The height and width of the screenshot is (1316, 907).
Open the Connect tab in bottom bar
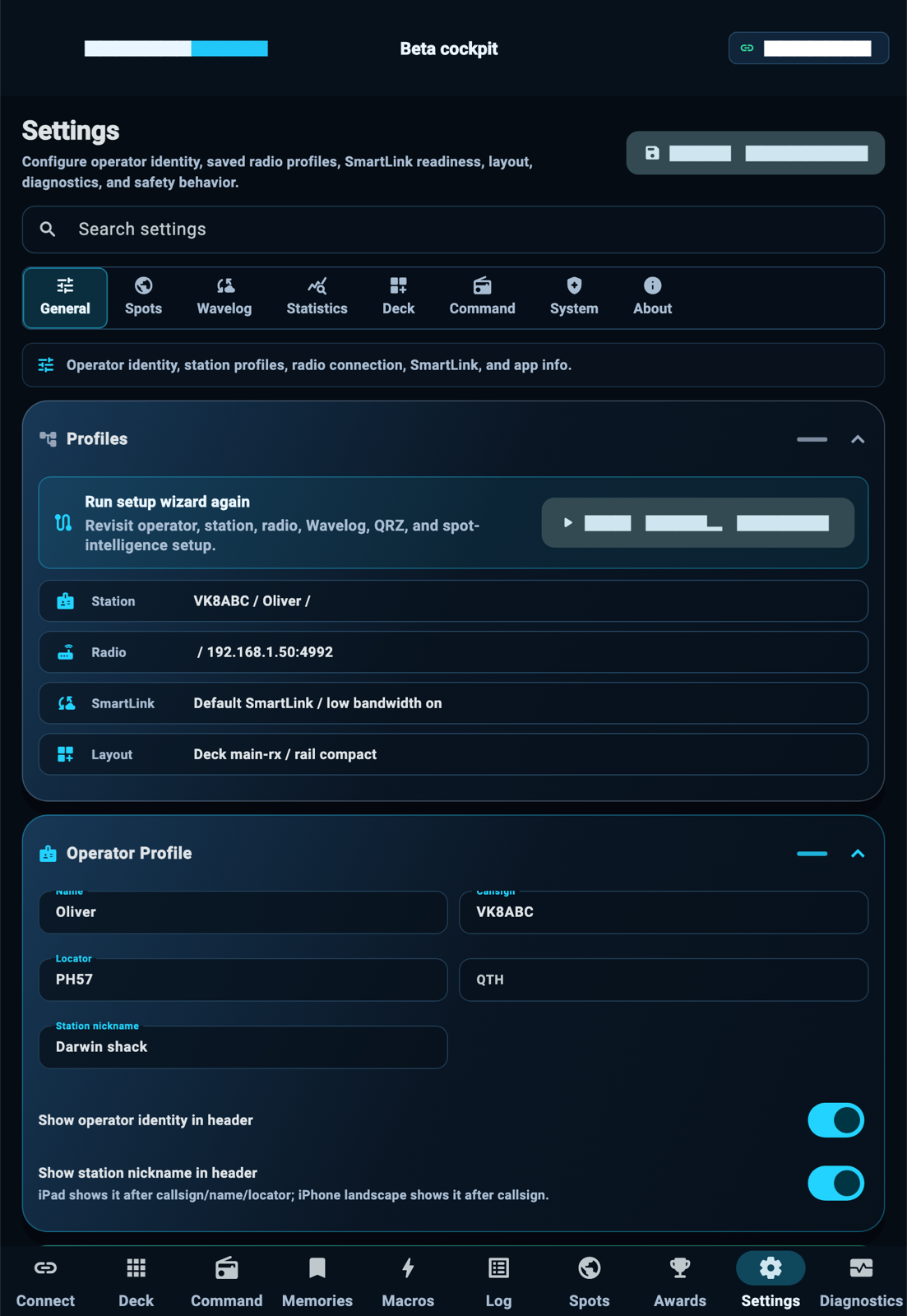tap(45, 1281)
